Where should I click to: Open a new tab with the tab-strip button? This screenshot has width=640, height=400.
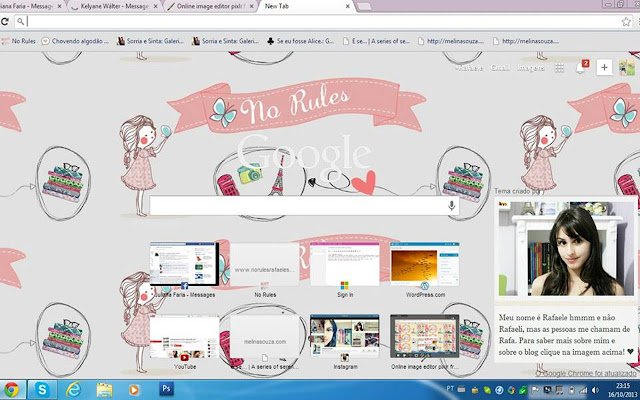(364, 7)
